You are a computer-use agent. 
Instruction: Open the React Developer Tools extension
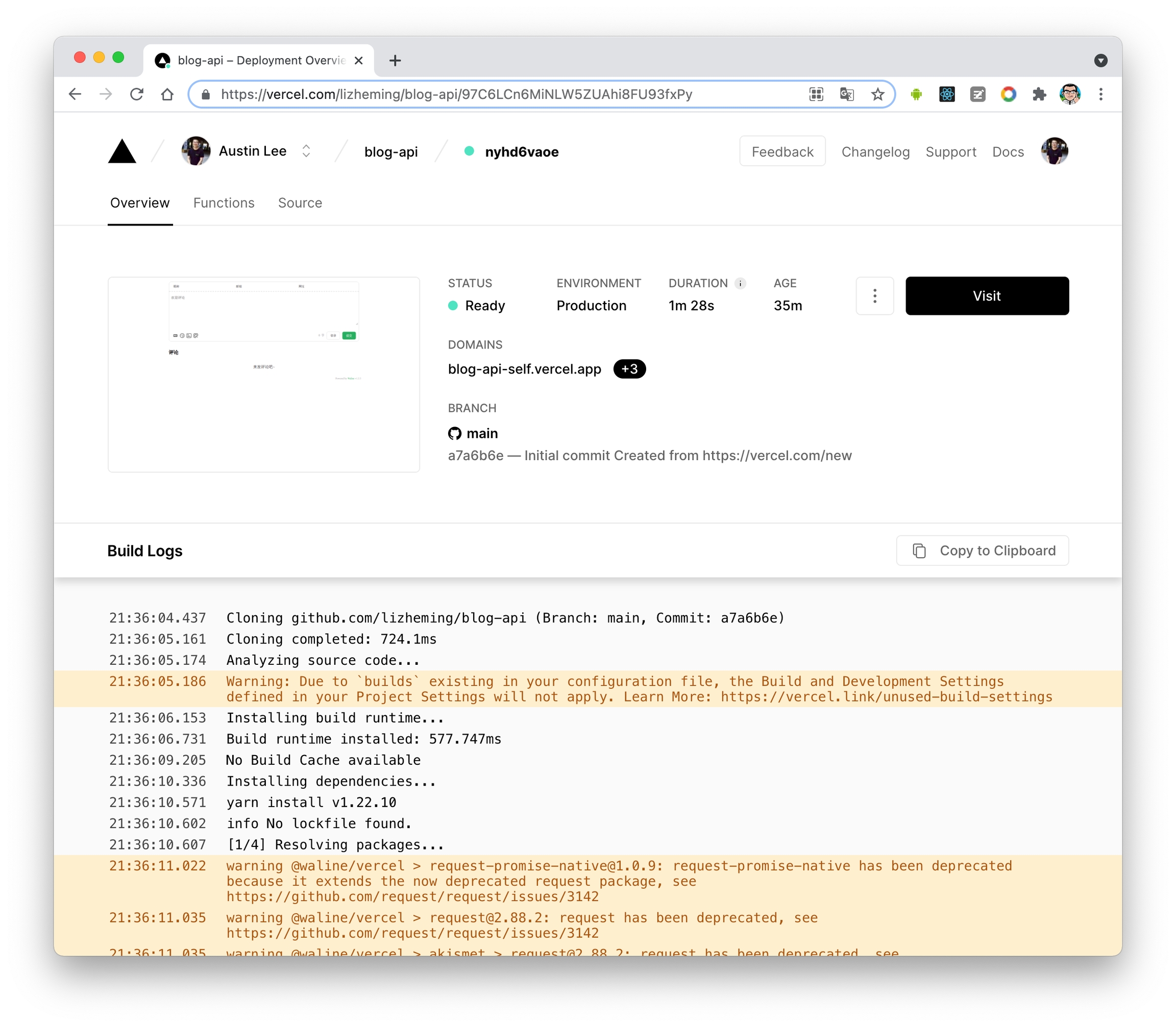coord(947,94)
